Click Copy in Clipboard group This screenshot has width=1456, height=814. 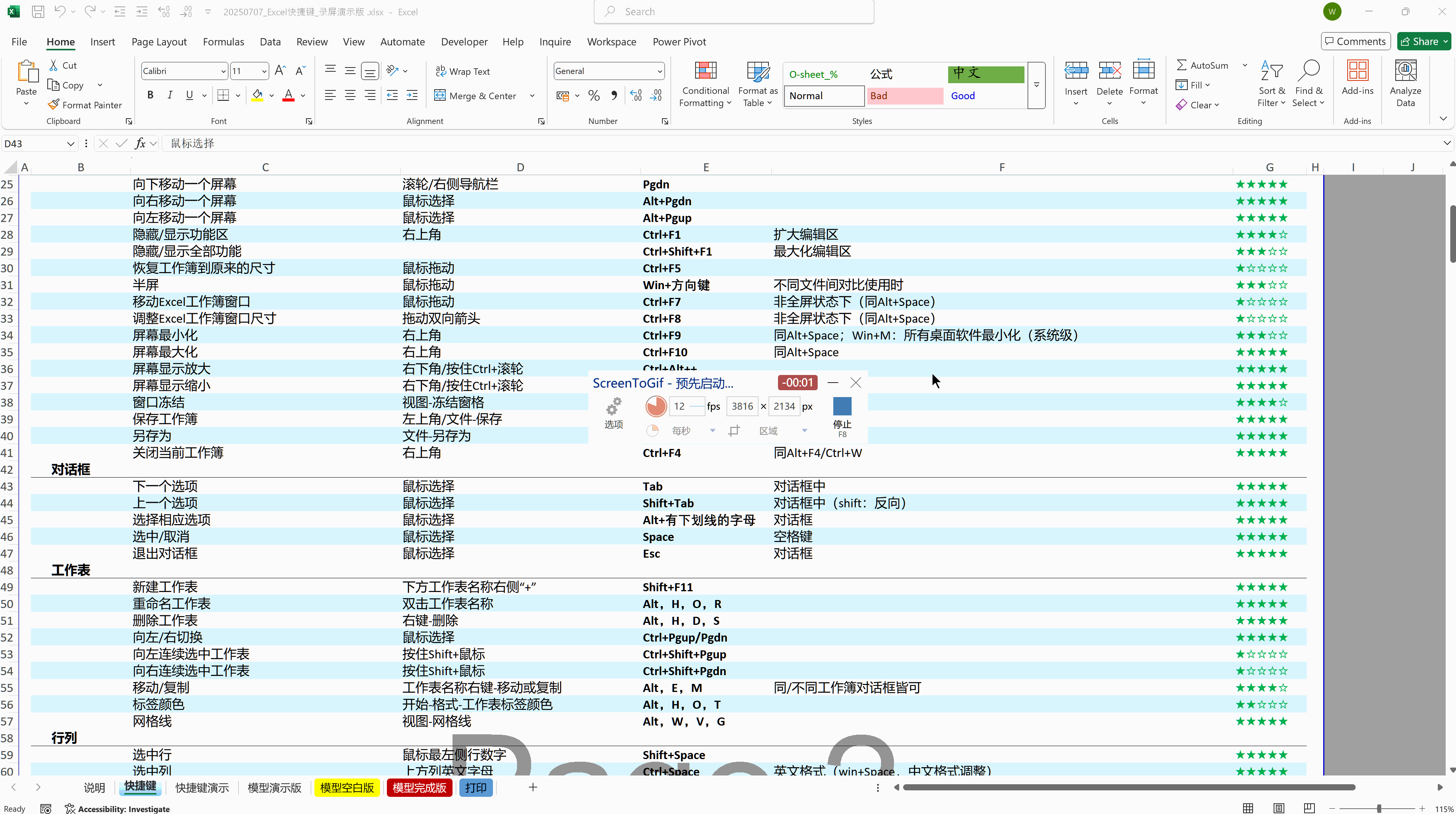click(66, 85)
